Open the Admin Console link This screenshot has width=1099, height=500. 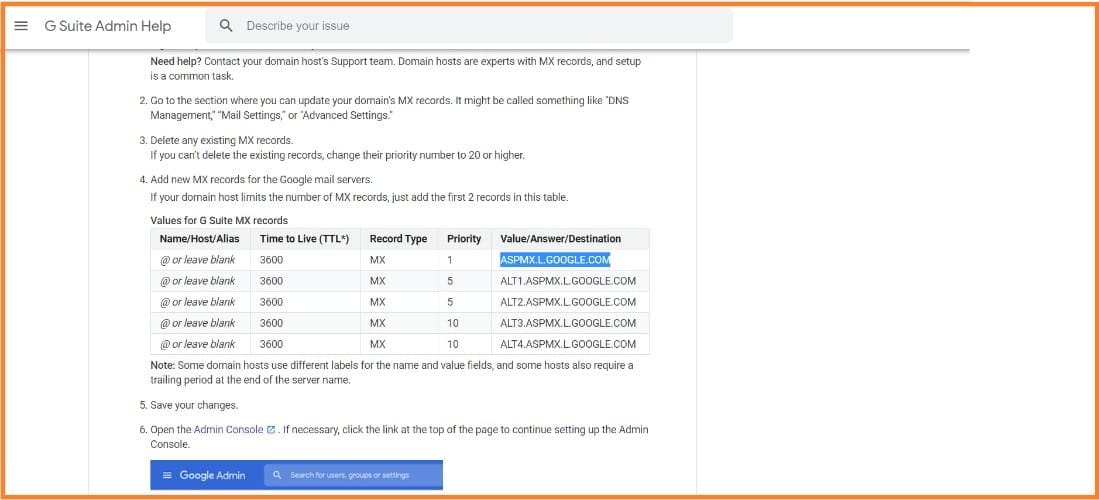tap(228, 430)
